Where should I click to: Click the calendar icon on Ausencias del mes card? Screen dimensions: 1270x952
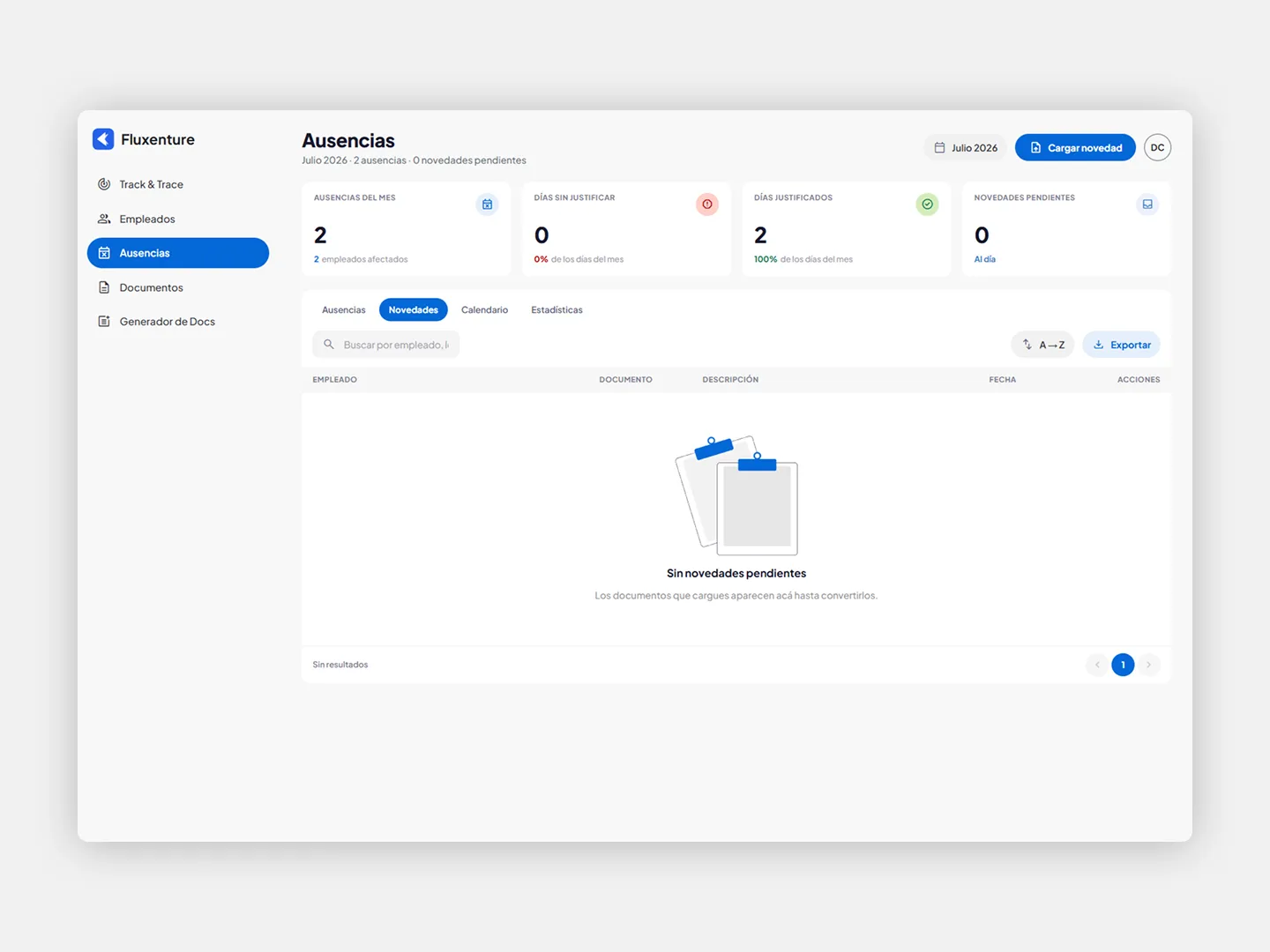tap(487, 205)
